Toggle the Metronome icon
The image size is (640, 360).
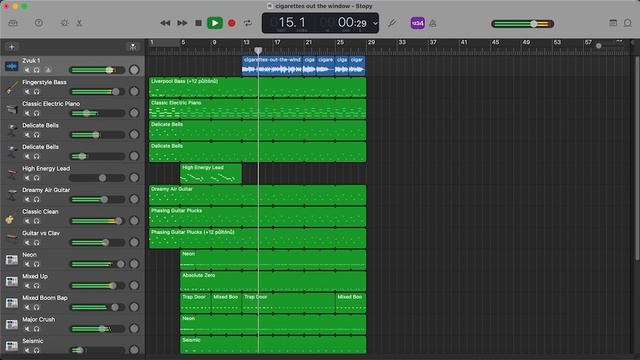click(433, 23)
